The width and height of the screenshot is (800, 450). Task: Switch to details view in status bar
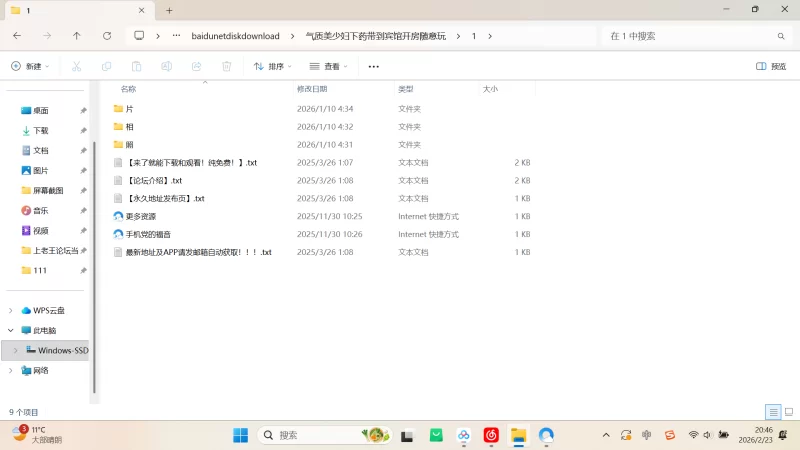click(773, 412)
